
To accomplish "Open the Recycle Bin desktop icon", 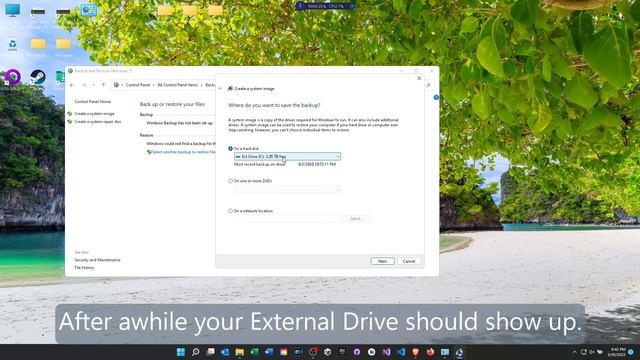I will (x=13, y=44).
